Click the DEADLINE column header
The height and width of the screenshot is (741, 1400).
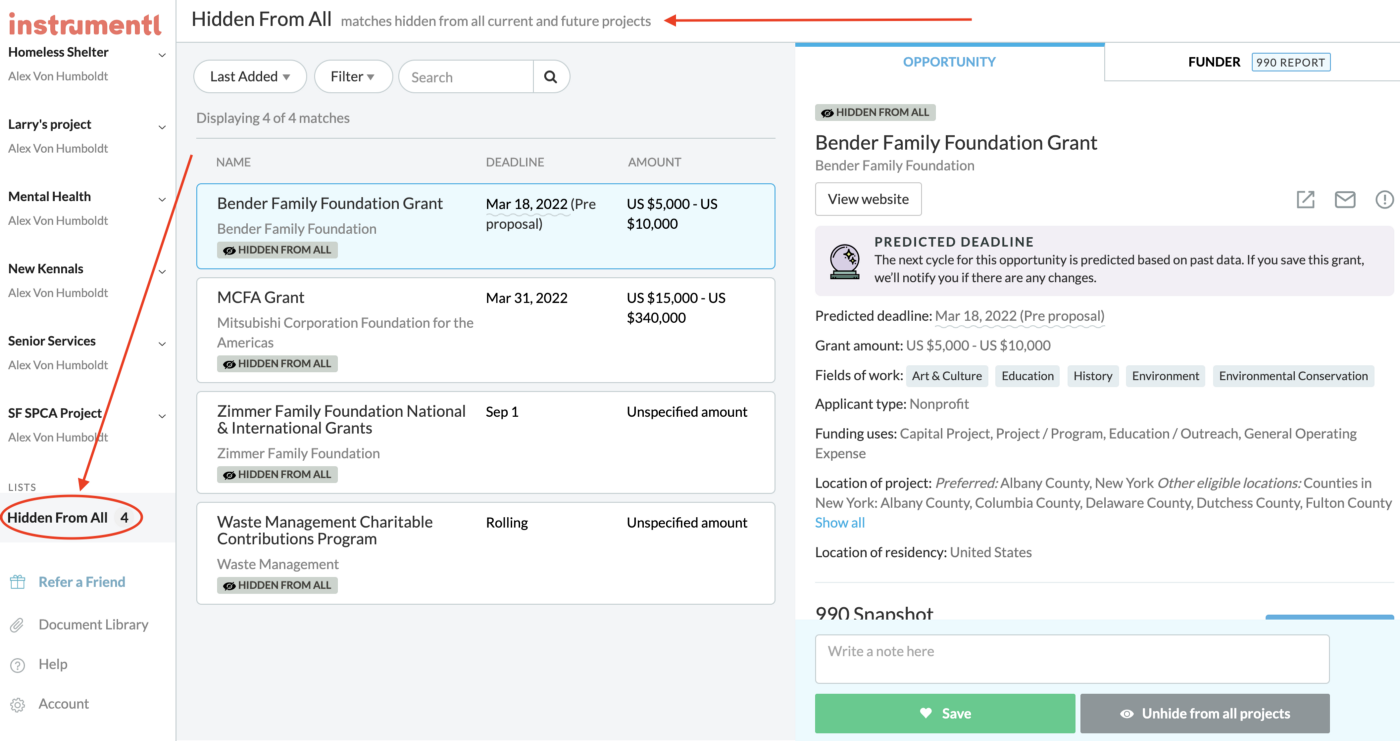pos(515,162)
